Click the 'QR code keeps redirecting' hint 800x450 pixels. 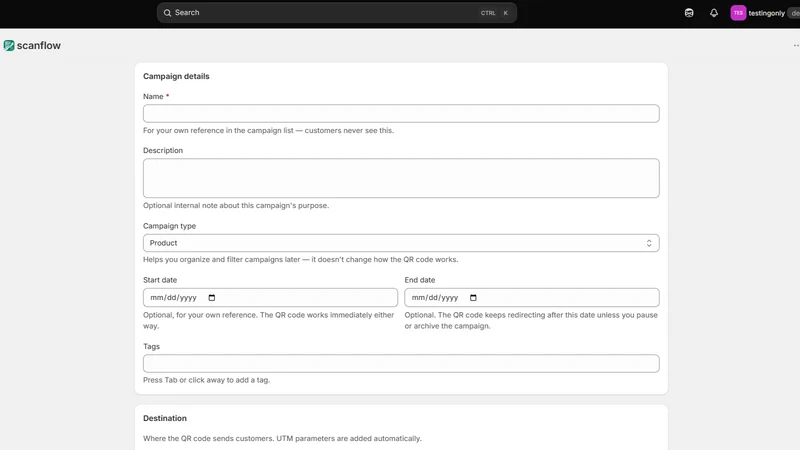click(x=531, y=320)
